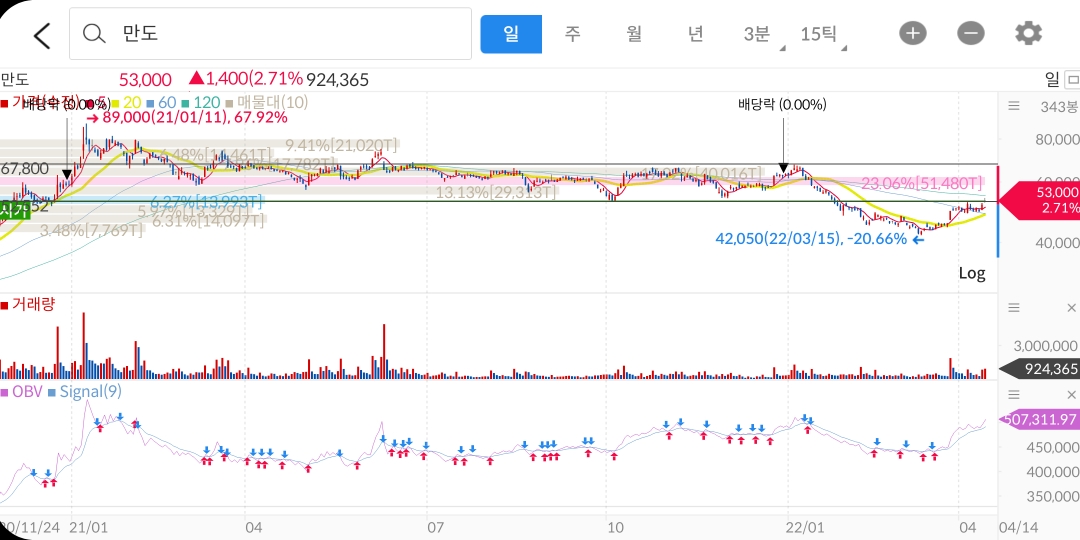Tap the 67,800 price level label
1080x540 pixels.
25,169
